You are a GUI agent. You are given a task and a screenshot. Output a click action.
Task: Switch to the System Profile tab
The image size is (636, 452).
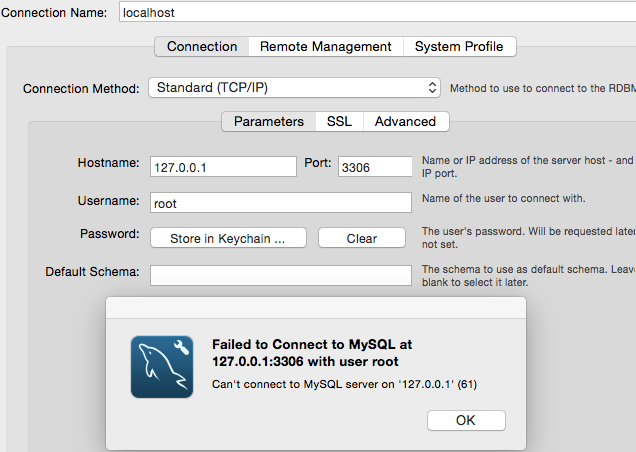pyautogui.click(x=459, y=47)
